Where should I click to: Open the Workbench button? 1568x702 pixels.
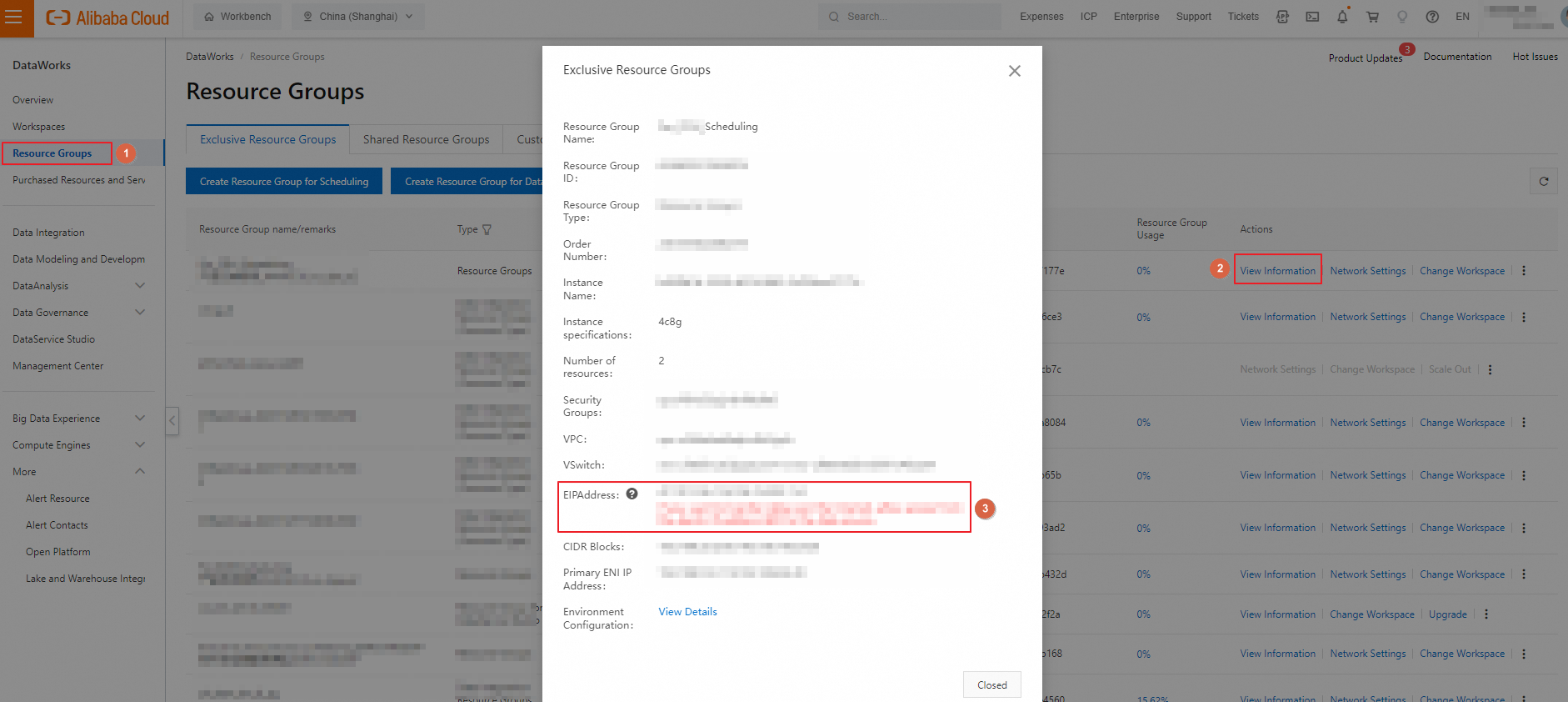click(x=237, y=17)
